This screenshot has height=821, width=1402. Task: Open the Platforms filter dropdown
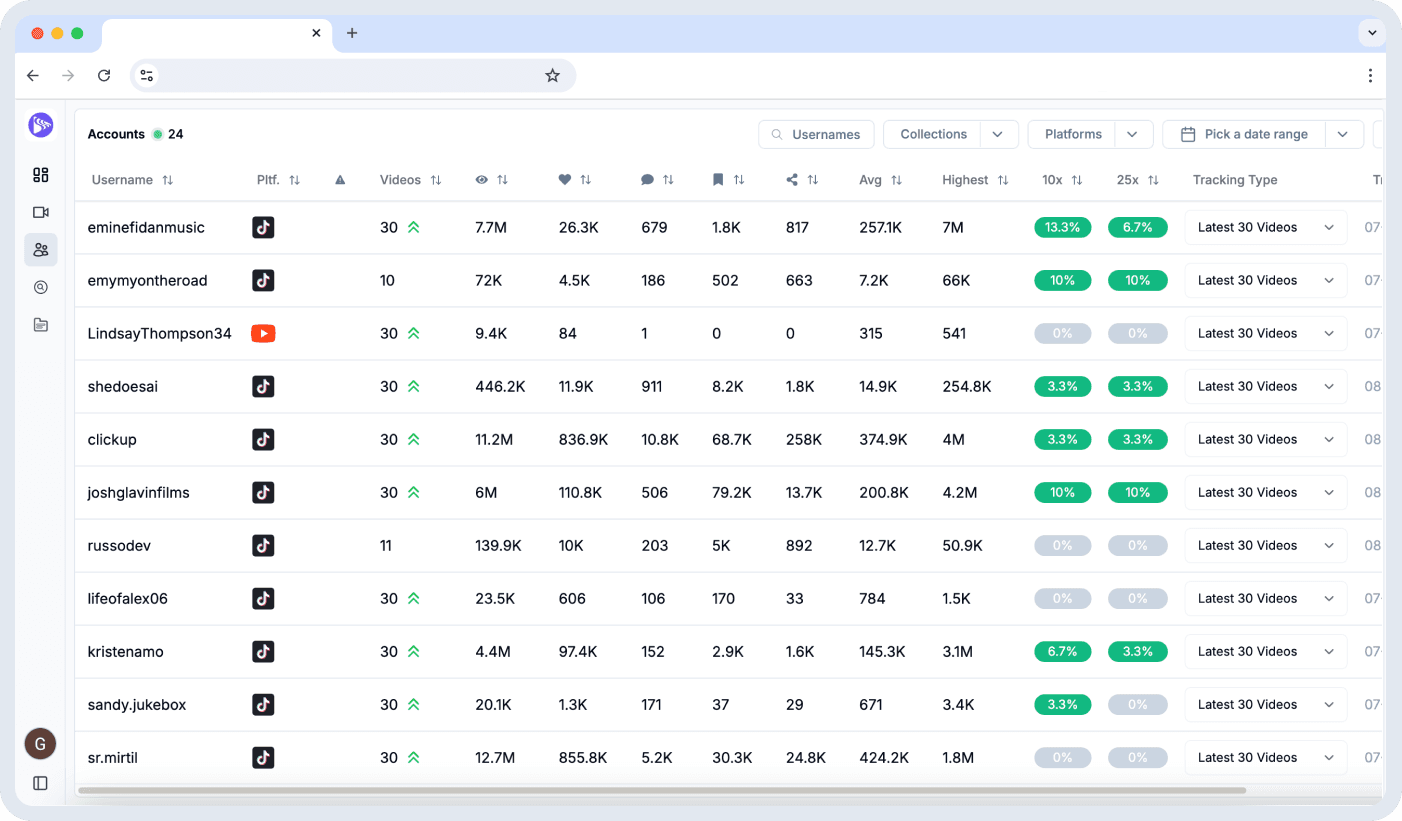1132,134
